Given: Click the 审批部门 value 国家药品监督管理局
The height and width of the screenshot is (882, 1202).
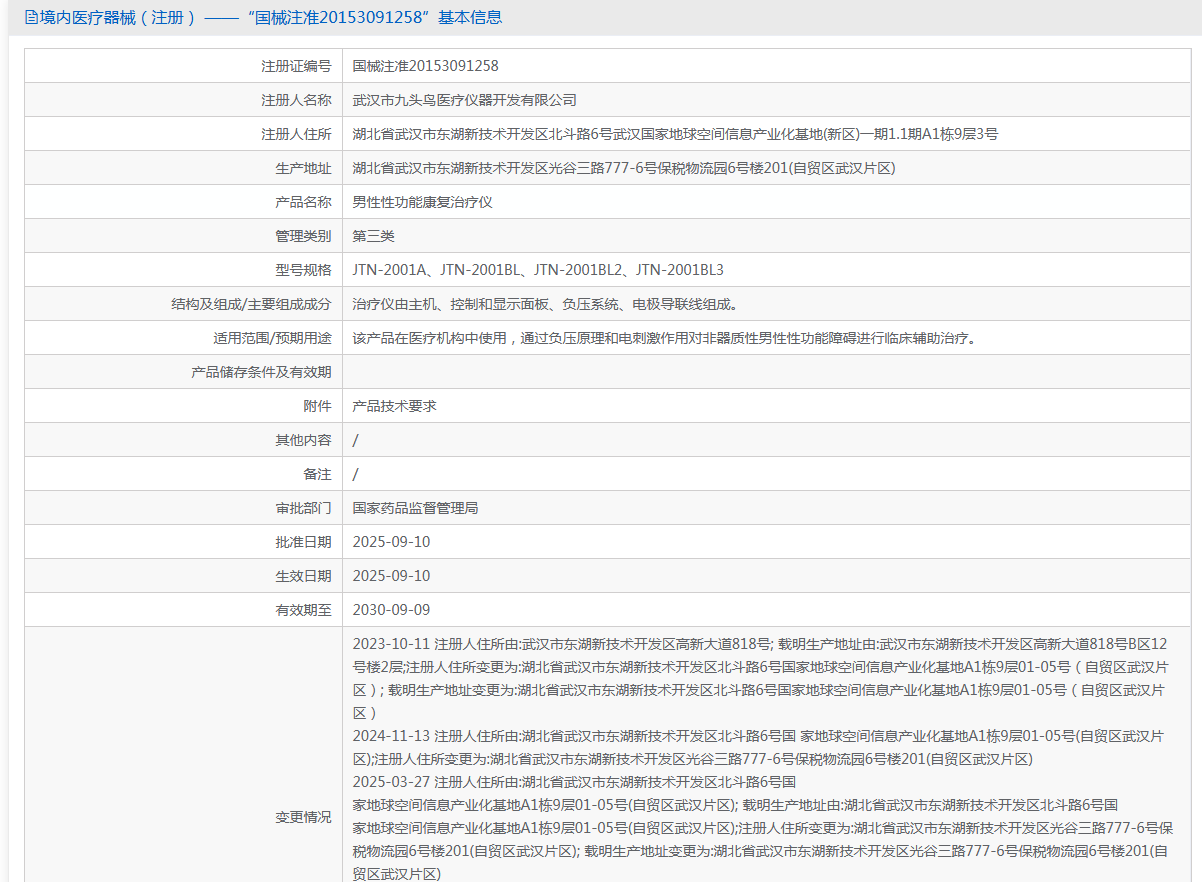Looking at the screenshot, I should click(415, 508).
